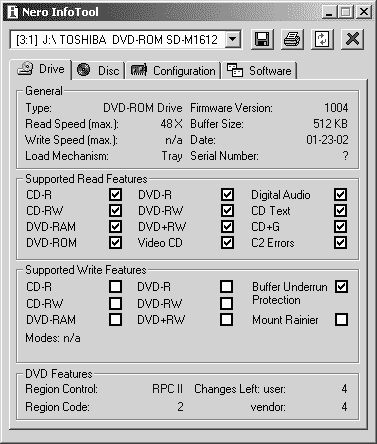Toggle the DVD-ROM read feature checkbox
Image resolution: width=377 pixels, height=444 pixels.
click(x=115, y=243)
